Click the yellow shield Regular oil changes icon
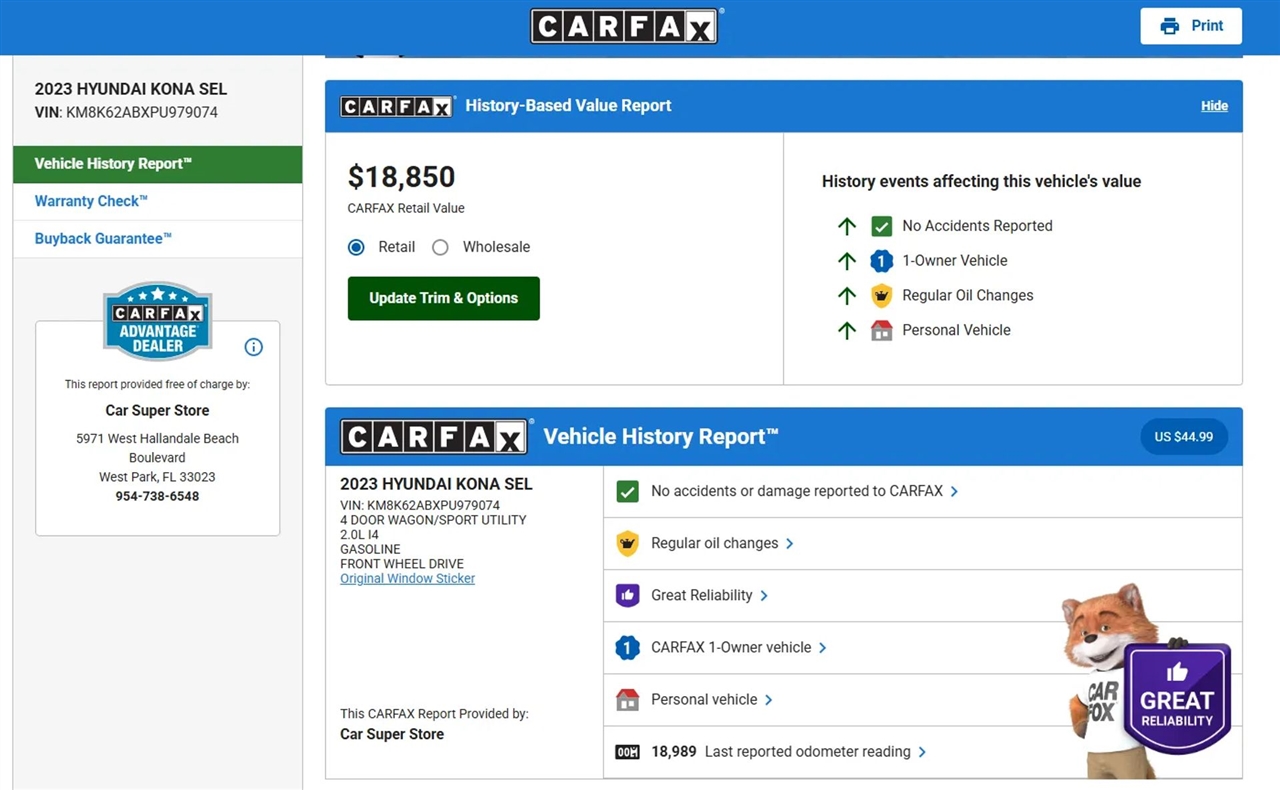This screenshot has height=790, width=1280. [x=627, y=543]
